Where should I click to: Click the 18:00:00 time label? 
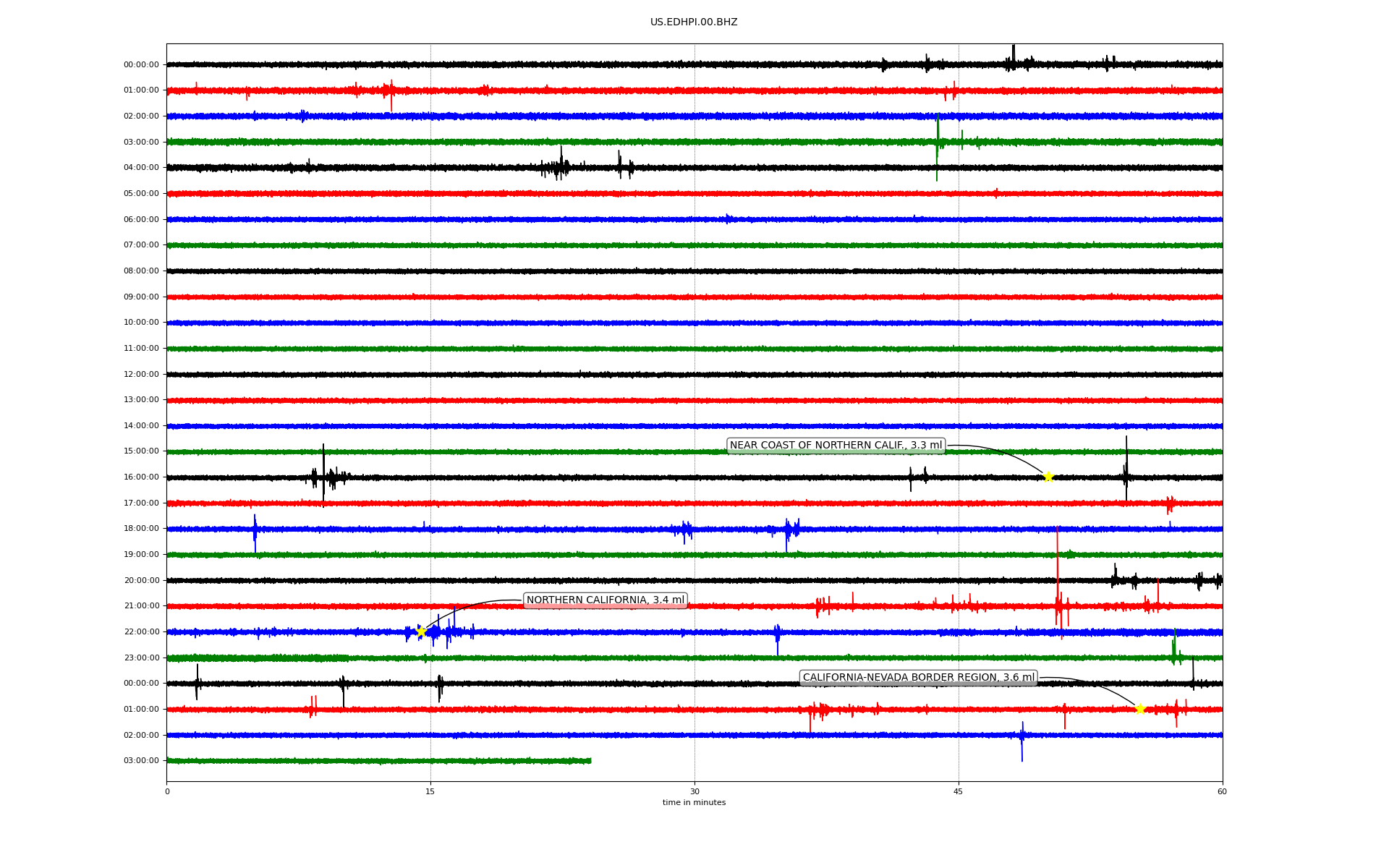coord(141,529)
